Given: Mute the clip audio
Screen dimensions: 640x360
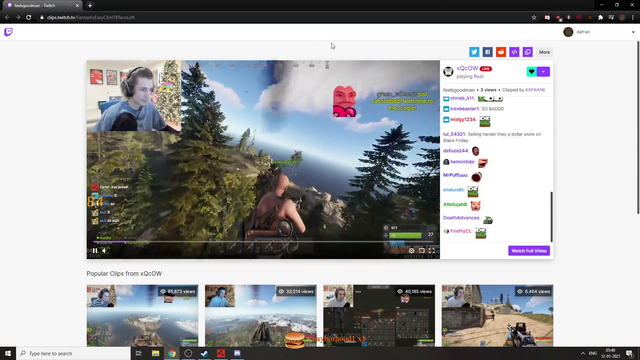Looking at the screenshot, I should 104,251.
